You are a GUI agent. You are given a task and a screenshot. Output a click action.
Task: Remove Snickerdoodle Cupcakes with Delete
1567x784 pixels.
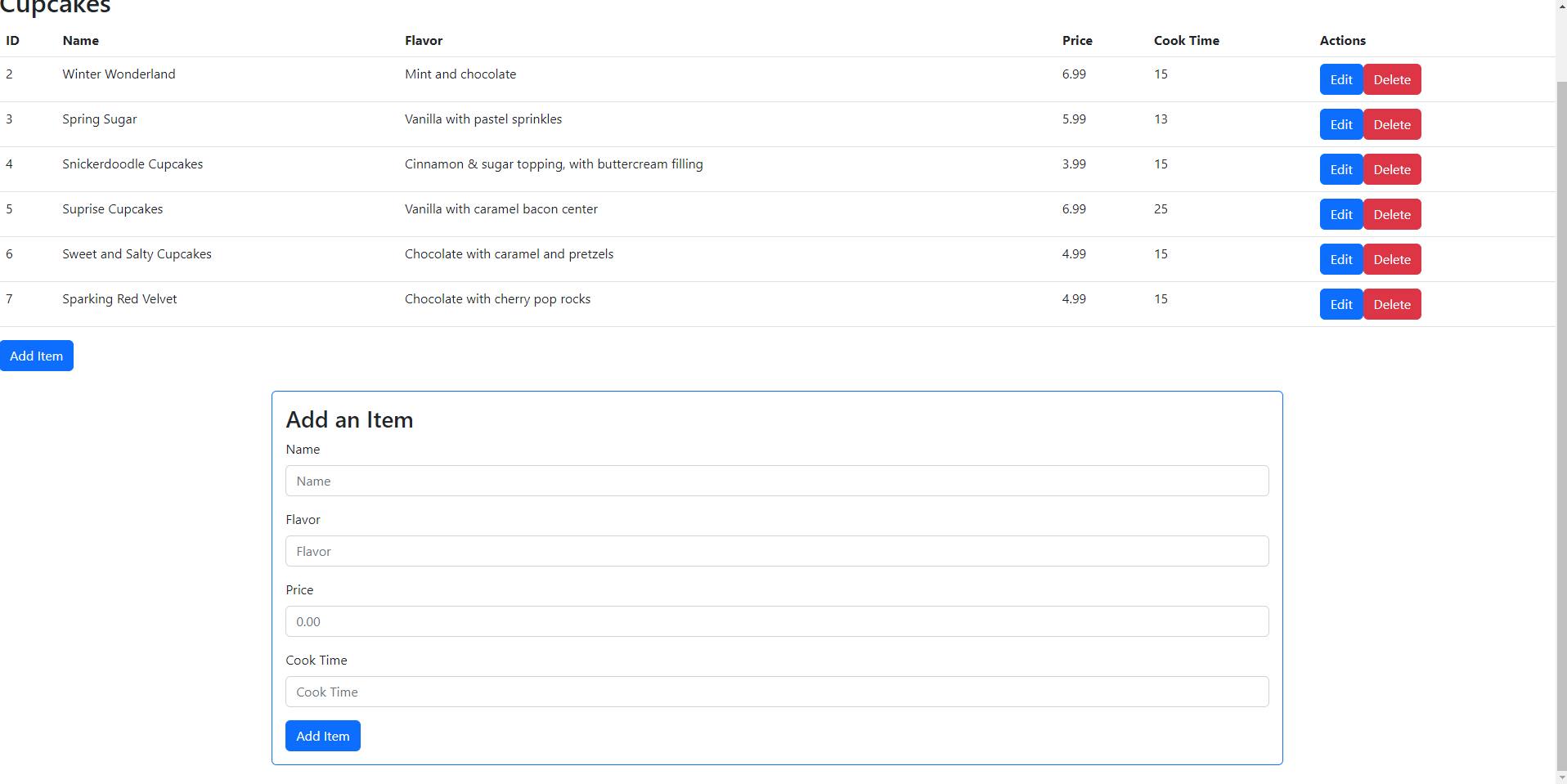click(x=1391, y=169)
